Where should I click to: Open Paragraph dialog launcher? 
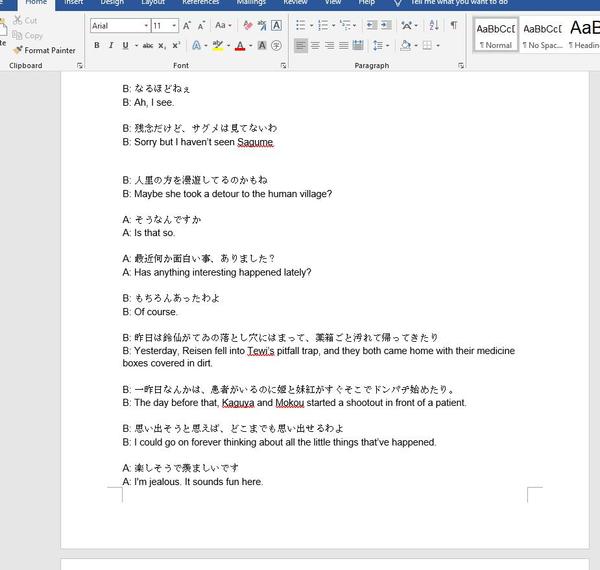coord(461,66)
